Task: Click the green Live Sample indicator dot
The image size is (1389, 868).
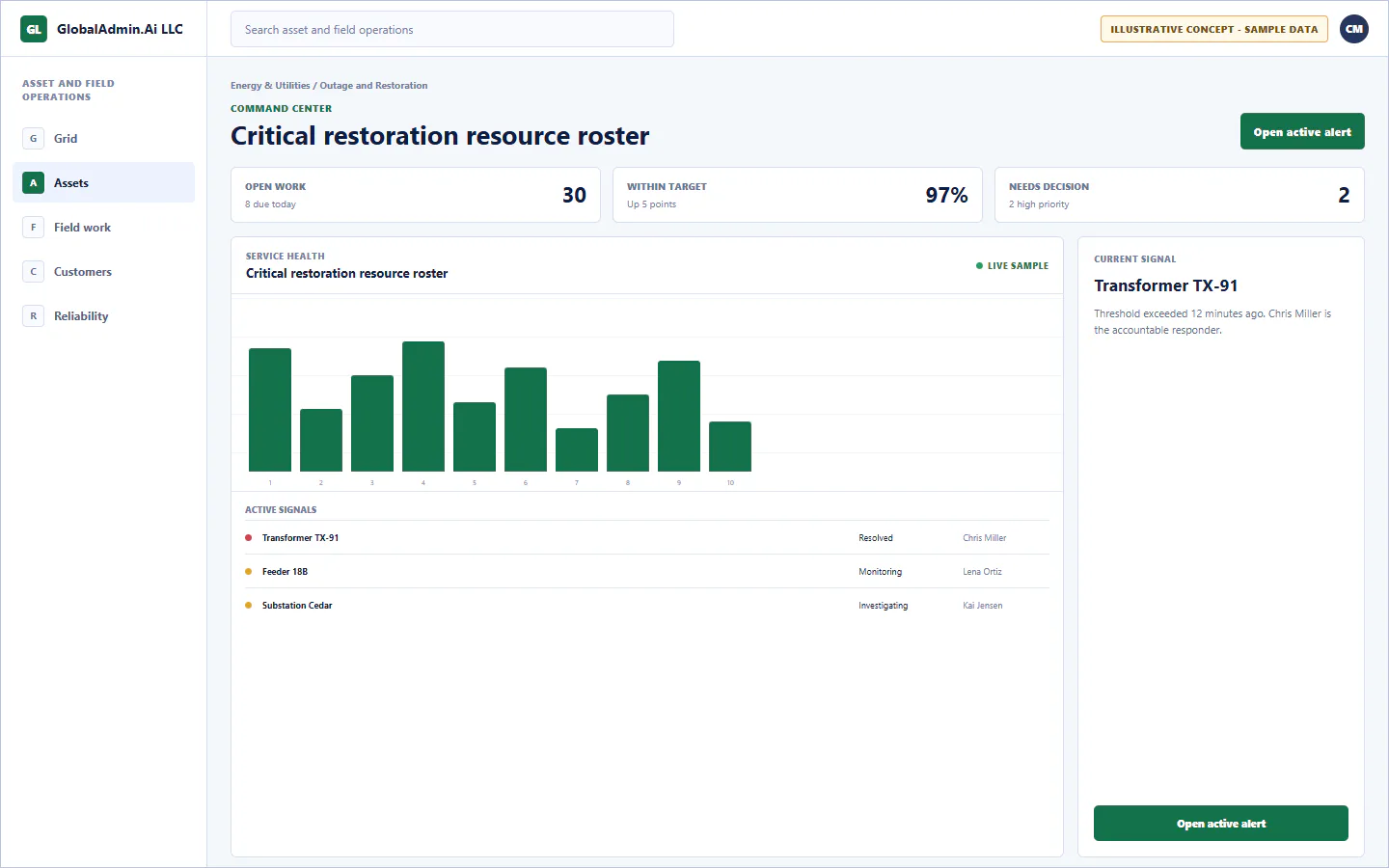Action: pos(979,266)
